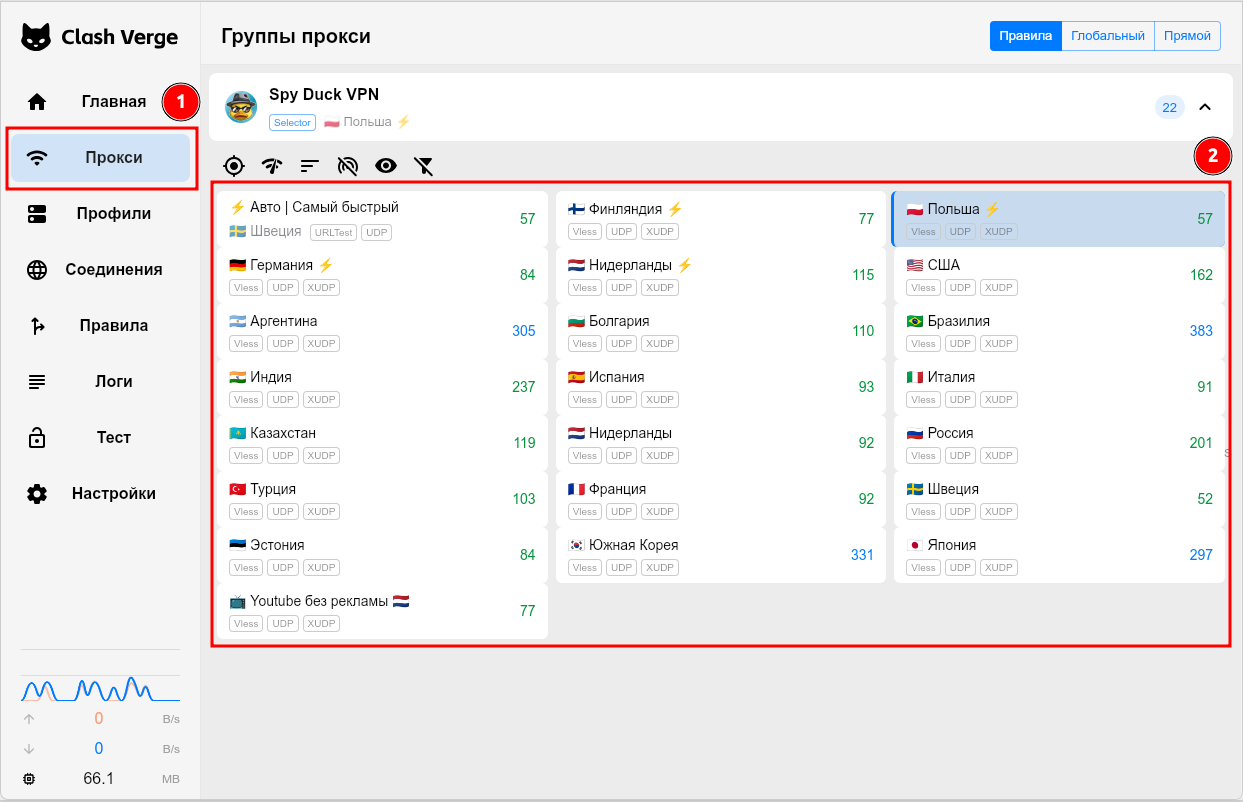Click the traffic graph above speed stats
The image size is (1243, 802).
click(100, 689)
